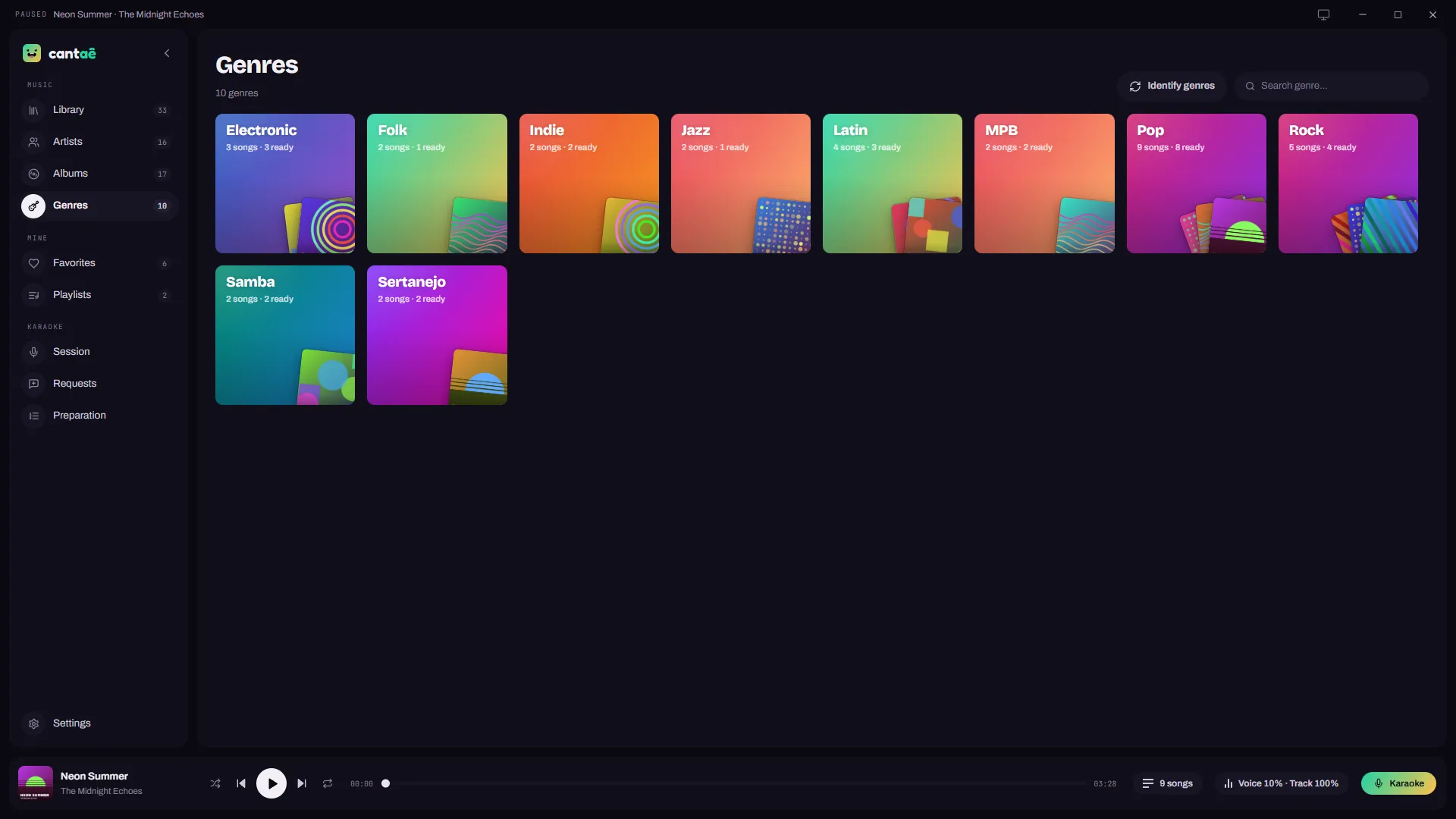The width and height of the screenshot is (1456, 819).
Task: Skip to previous track
Action: [241, 783]
